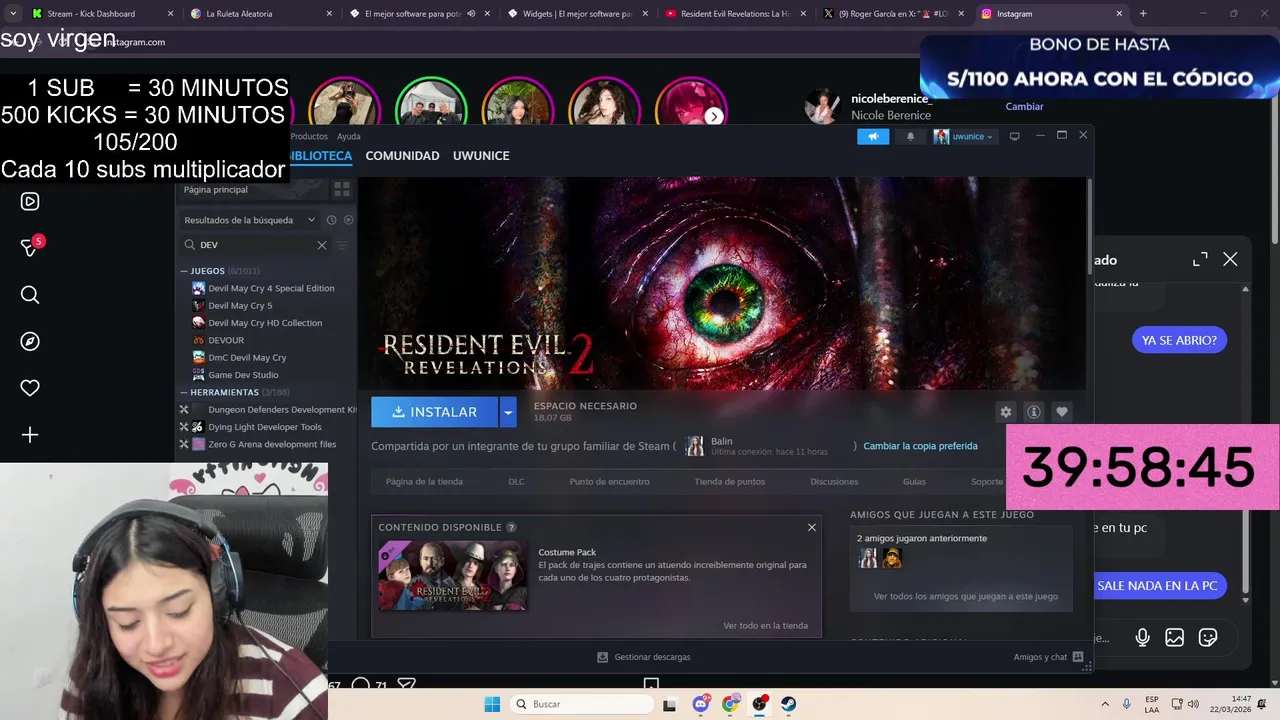Select Zero G Arena development files
Image resolution: width=1280 pixels, height=720 pixels.
pos(270,444)
